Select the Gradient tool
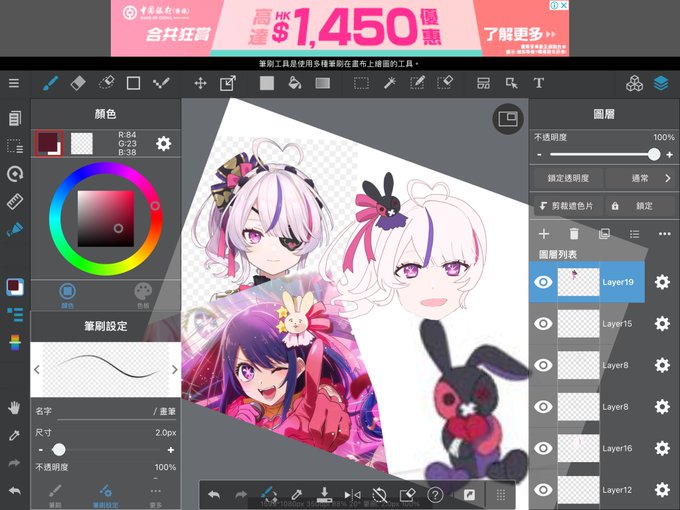Screen dimensions: 680x510 tap(323, 83)
